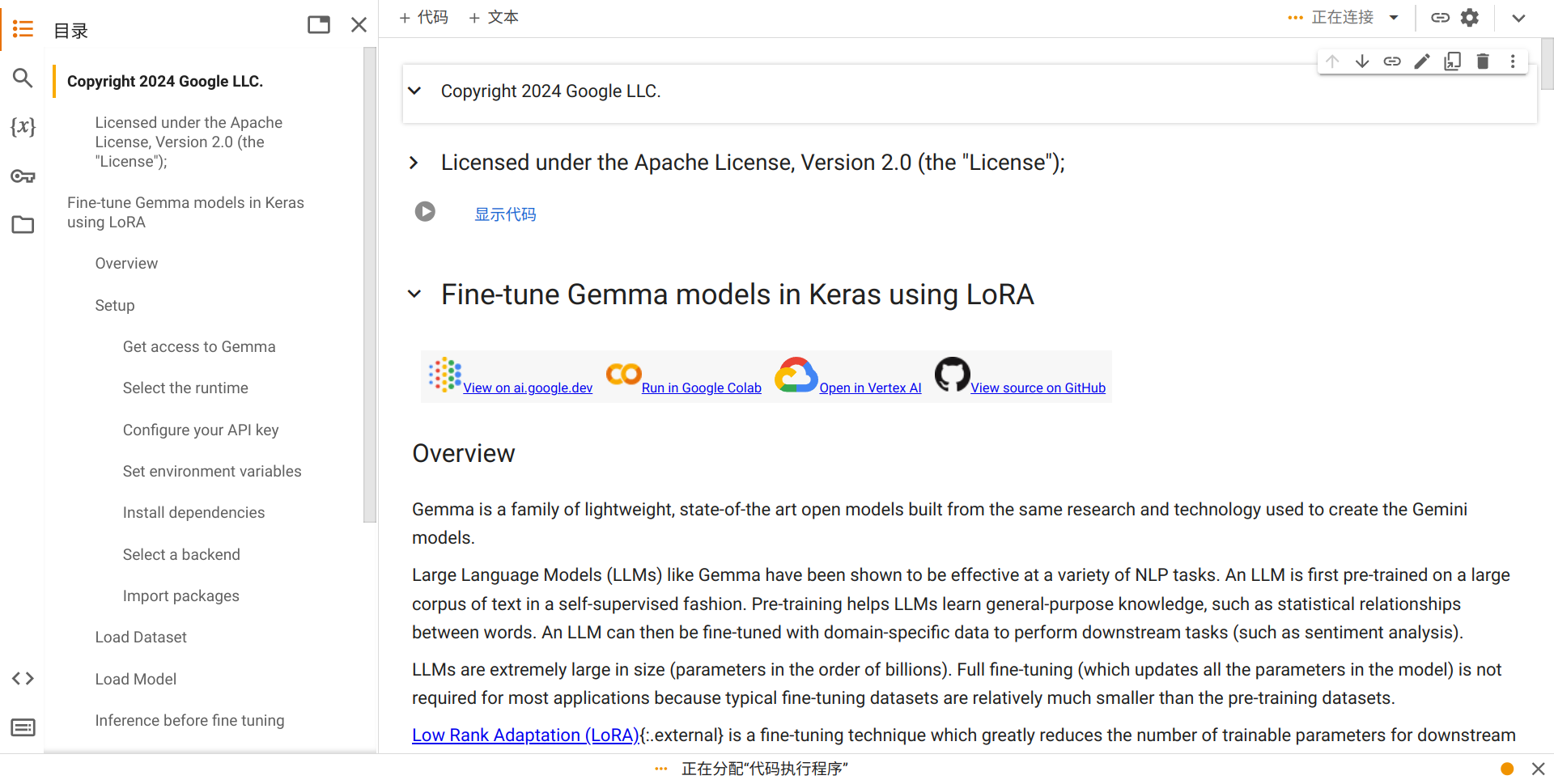Image resolution: width=1554 pixels, height=784 pixels.
Task: Open notebook settings gear icon
Action: tap(1470, 18)
